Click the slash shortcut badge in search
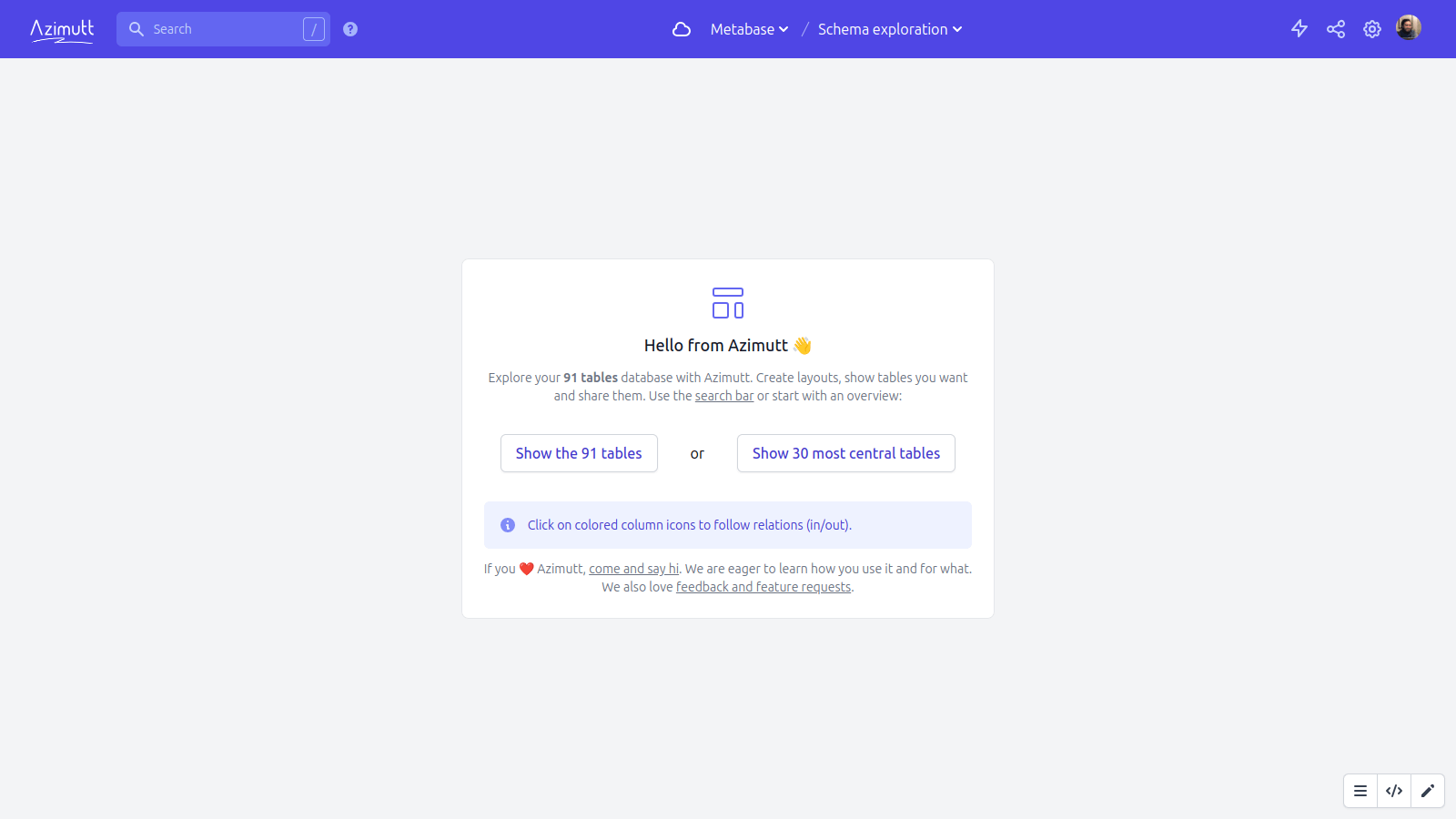 pyautogui.click(x=314, y=29)
